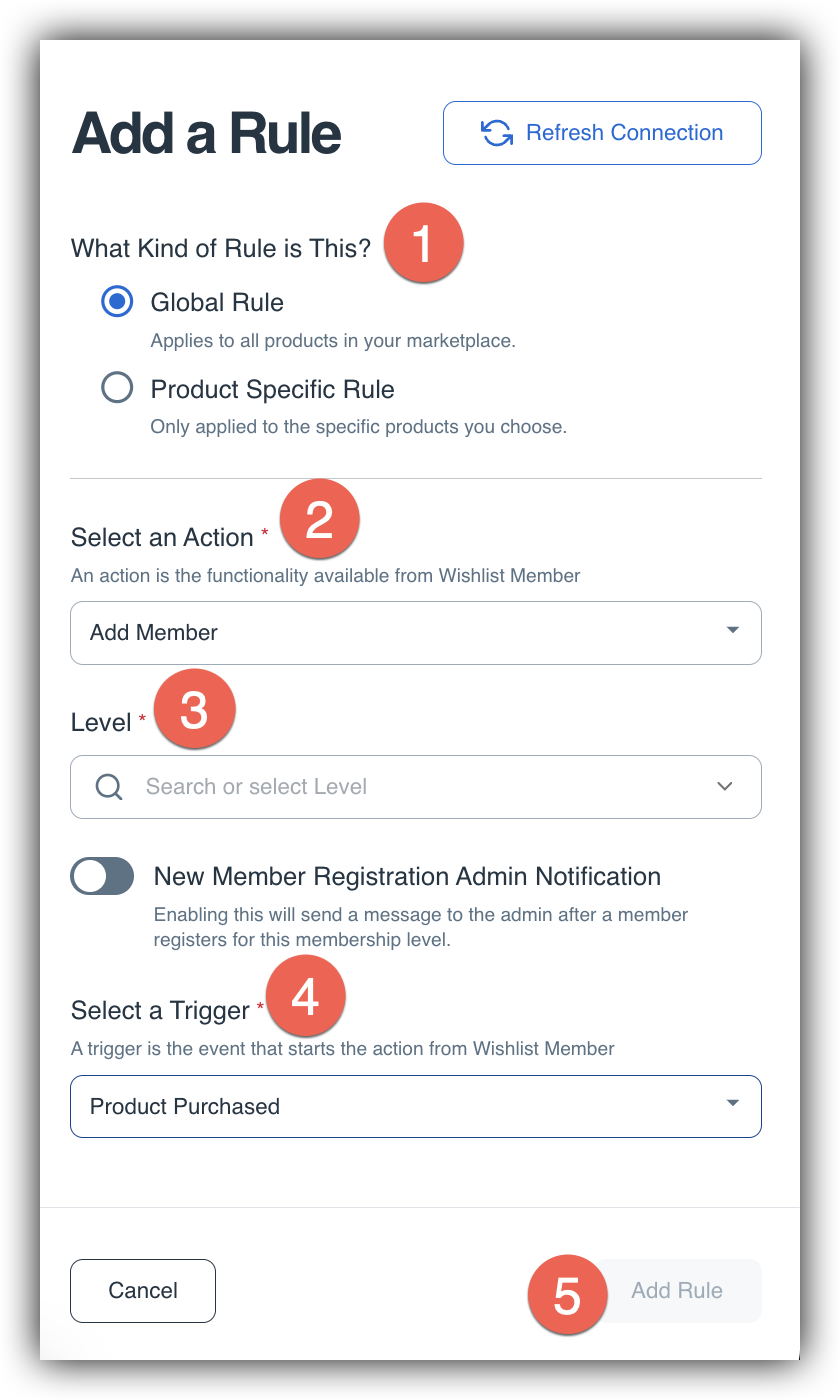Click the refresh arrows icon

(x=497, y=133)
